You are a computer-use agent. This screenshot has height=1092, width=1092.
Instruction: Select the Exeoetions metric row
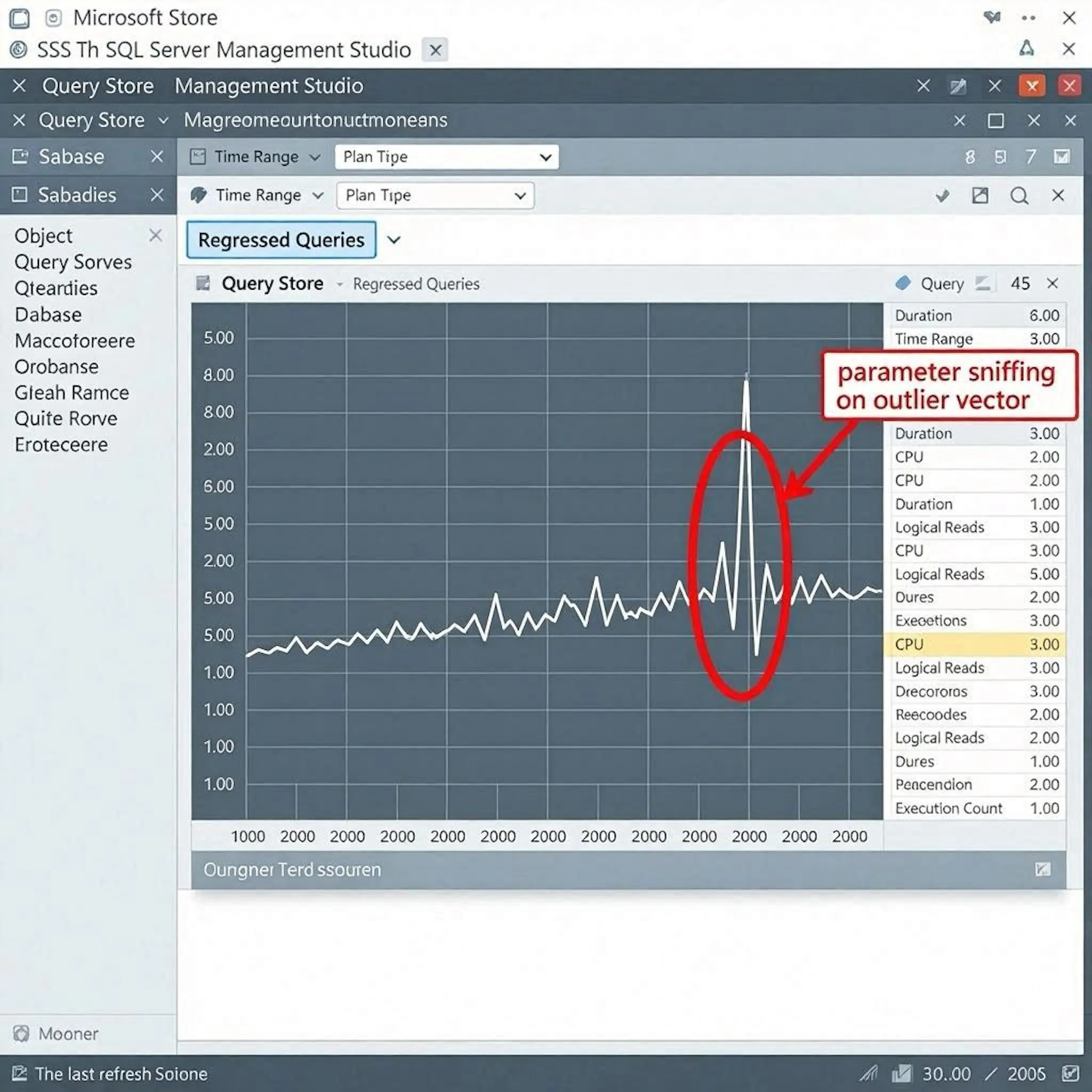[976, 621]
